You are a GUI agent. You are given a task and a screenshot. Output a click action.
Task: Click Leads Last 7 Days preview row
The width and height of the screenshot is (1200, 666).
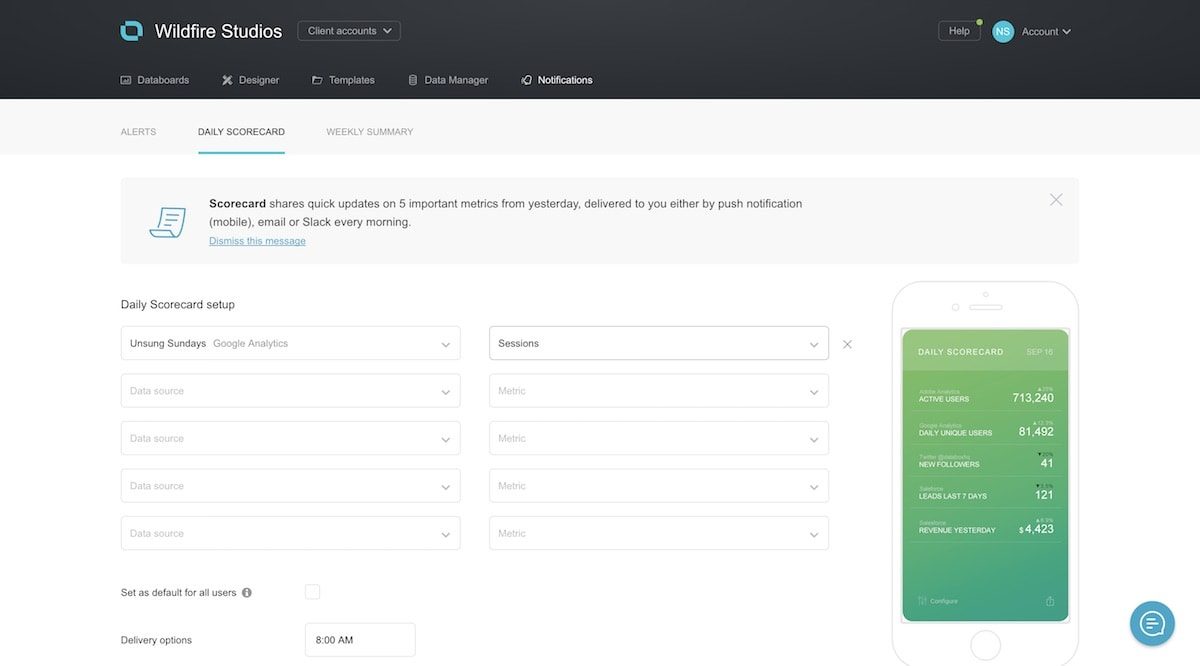point(985,492)
